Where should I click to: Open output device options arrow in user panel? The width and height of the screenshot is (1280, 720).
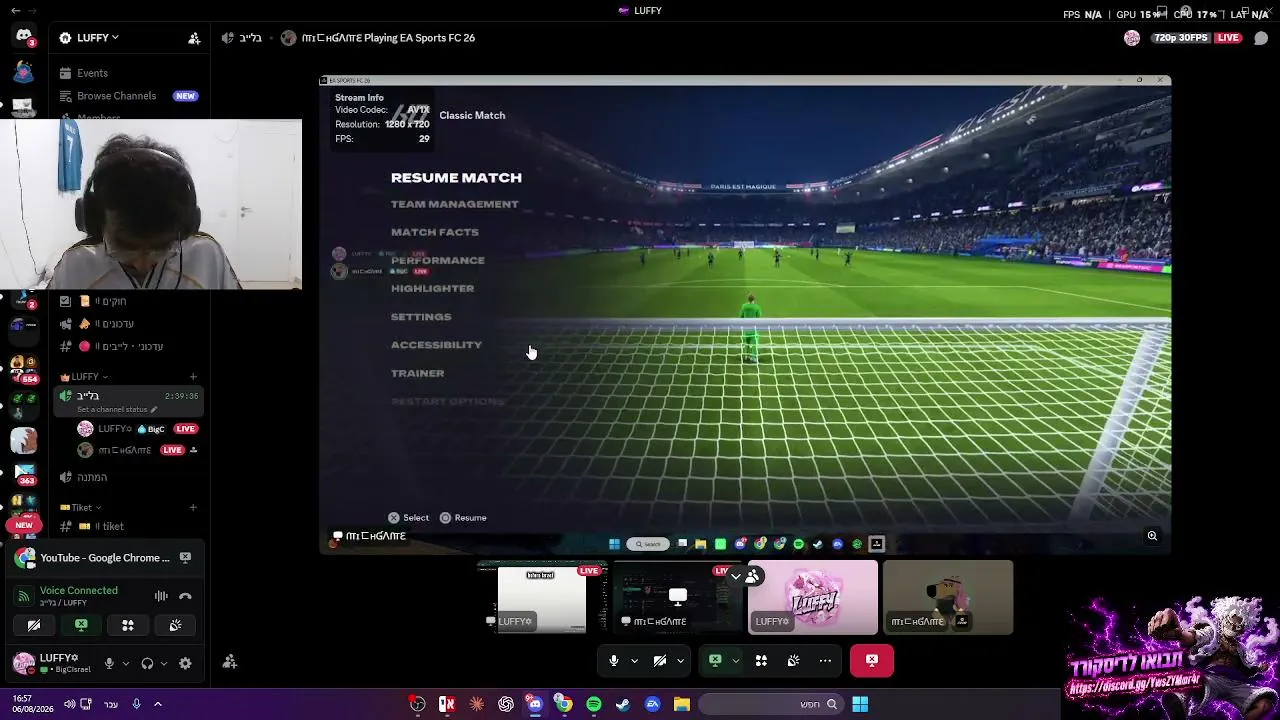click(x=162, y=663)
